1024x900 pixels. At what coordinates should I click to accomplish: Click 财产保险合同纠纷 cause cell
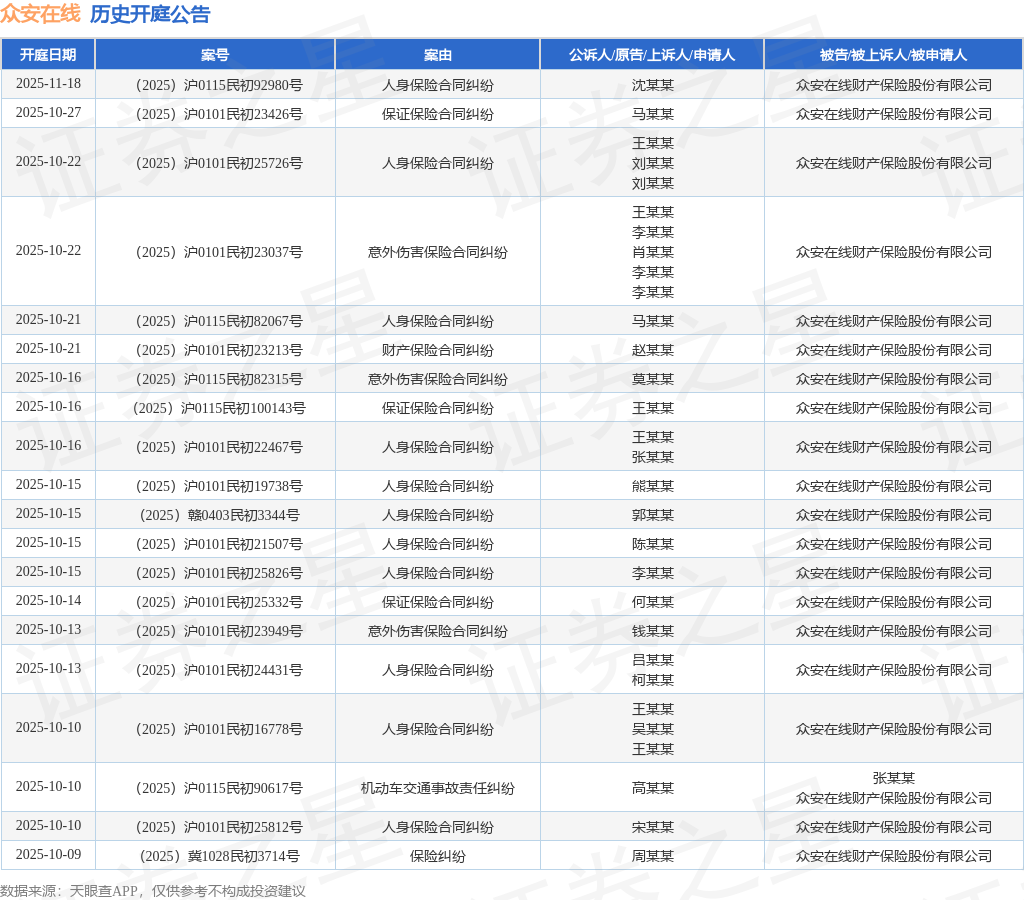(x=438, y=349)
